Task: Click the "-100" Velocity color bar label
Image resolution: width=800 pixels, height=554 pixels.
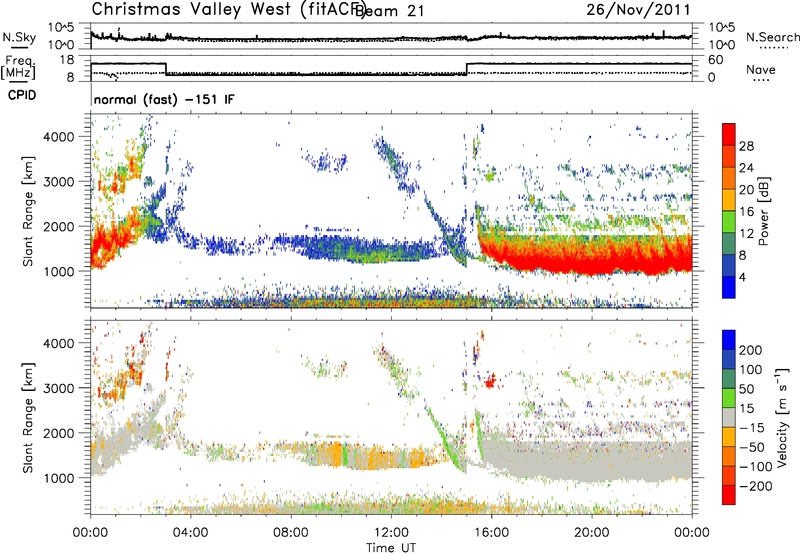Action: coord(756,467)
